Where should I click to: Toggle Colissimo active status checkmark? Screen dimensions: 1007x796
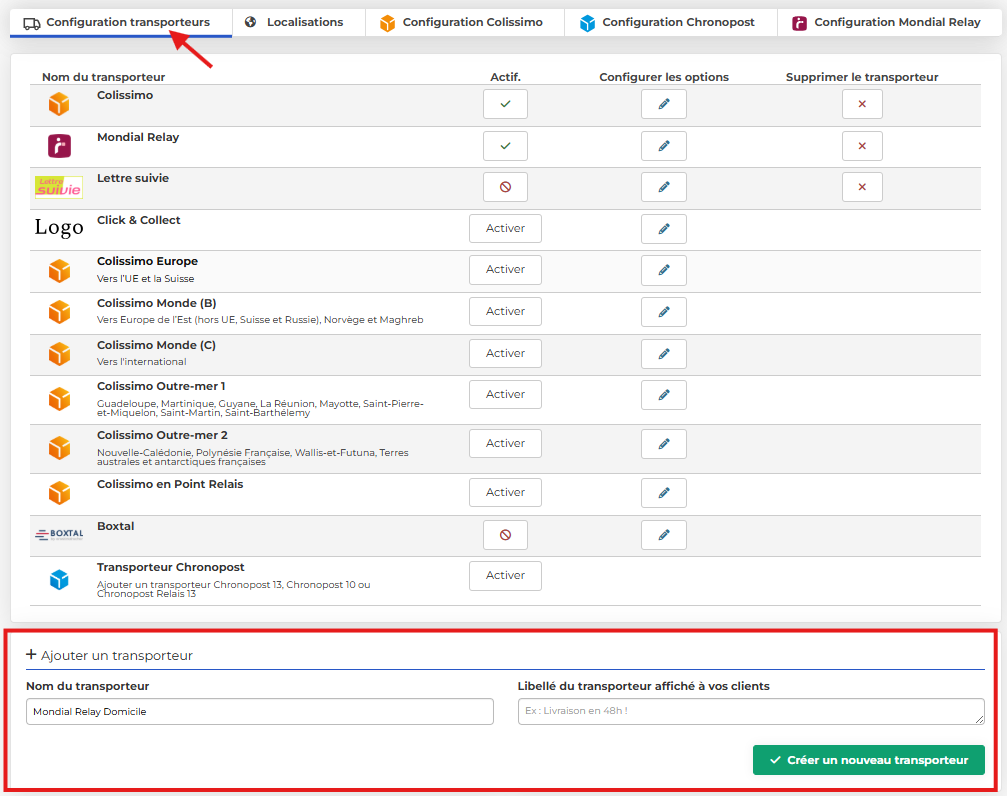(x=505, y=104)
